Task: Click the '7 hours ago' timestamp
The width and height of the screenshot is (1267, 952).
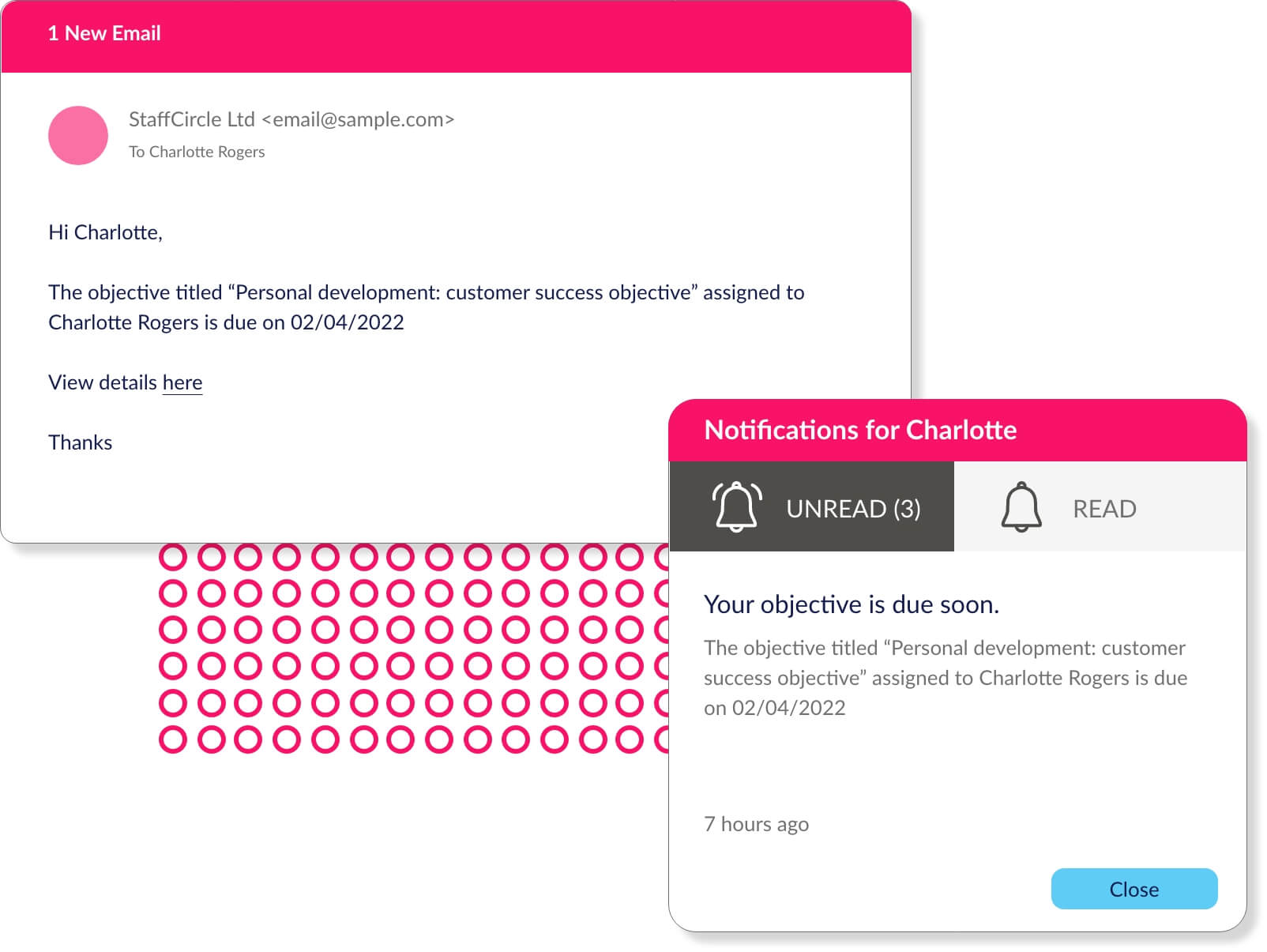Action: coord(756,824)
